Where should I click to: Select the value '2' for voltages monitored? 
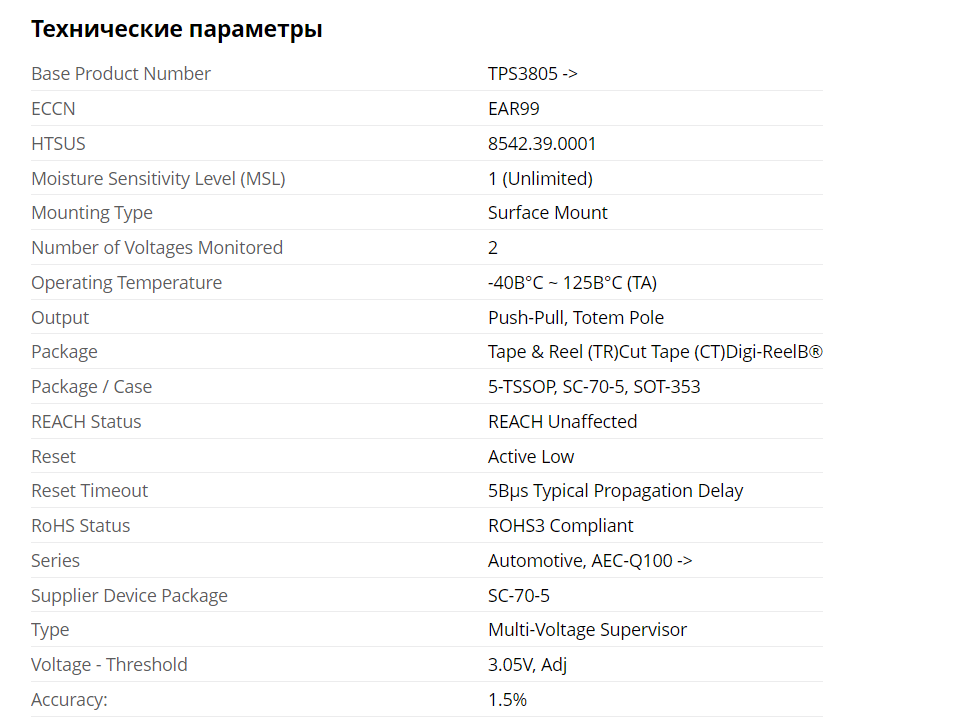pos(493,248)
